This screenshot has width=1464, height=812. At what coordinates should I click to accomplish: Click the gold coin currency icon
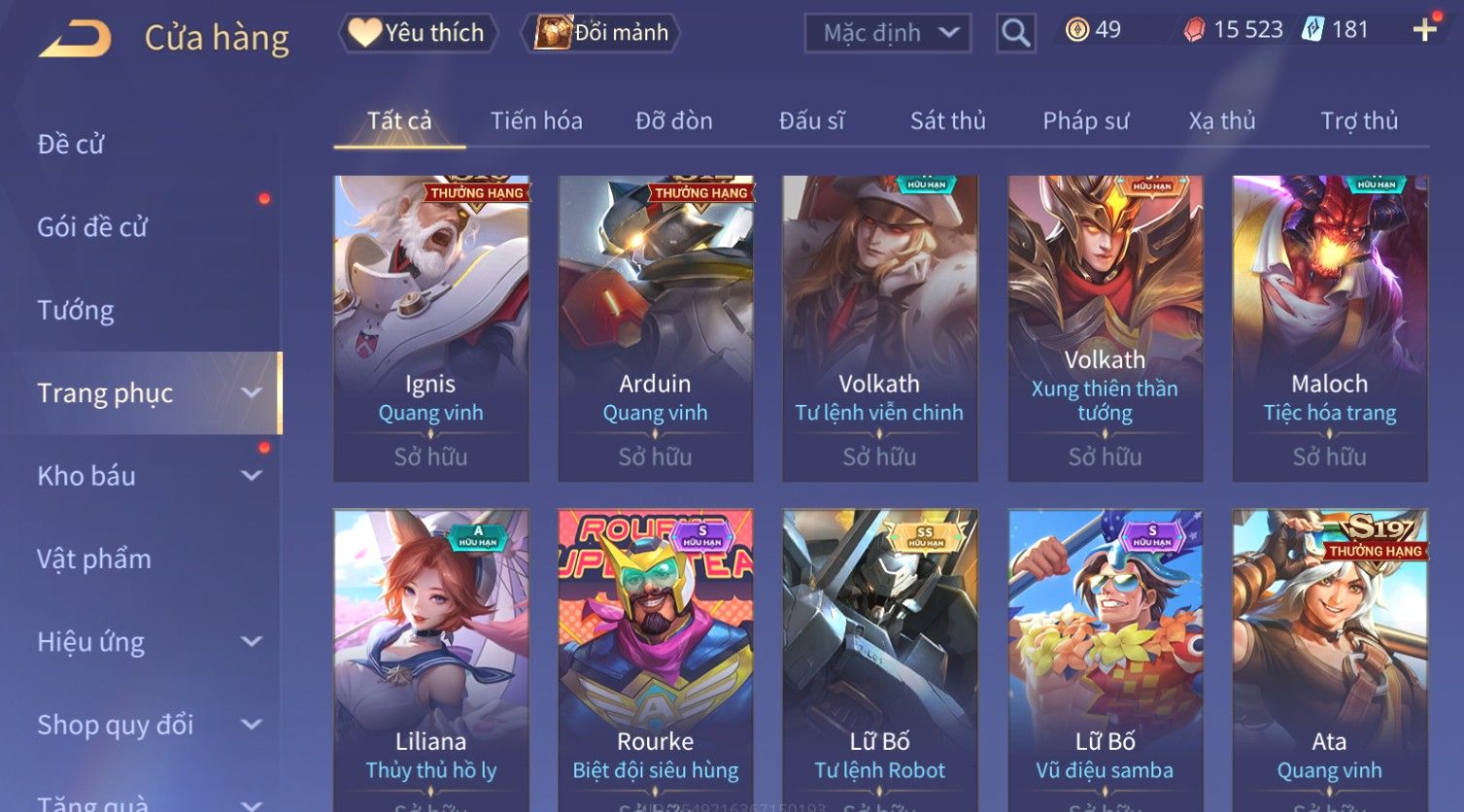click(1076, 30)
